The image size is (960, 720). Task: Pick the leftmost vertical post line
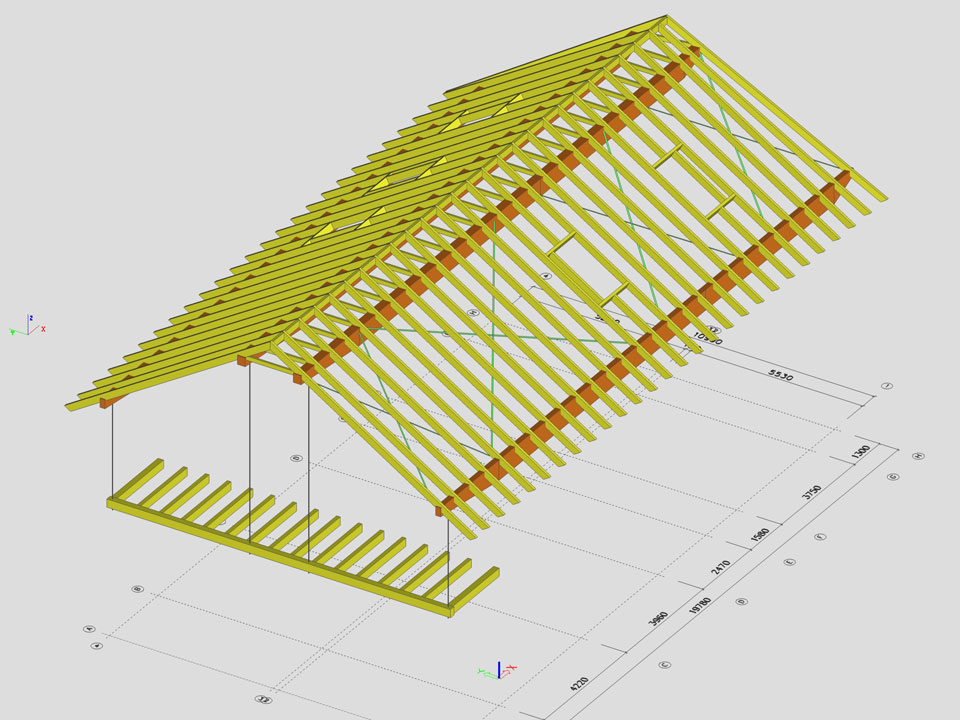(x=113, y=450)
